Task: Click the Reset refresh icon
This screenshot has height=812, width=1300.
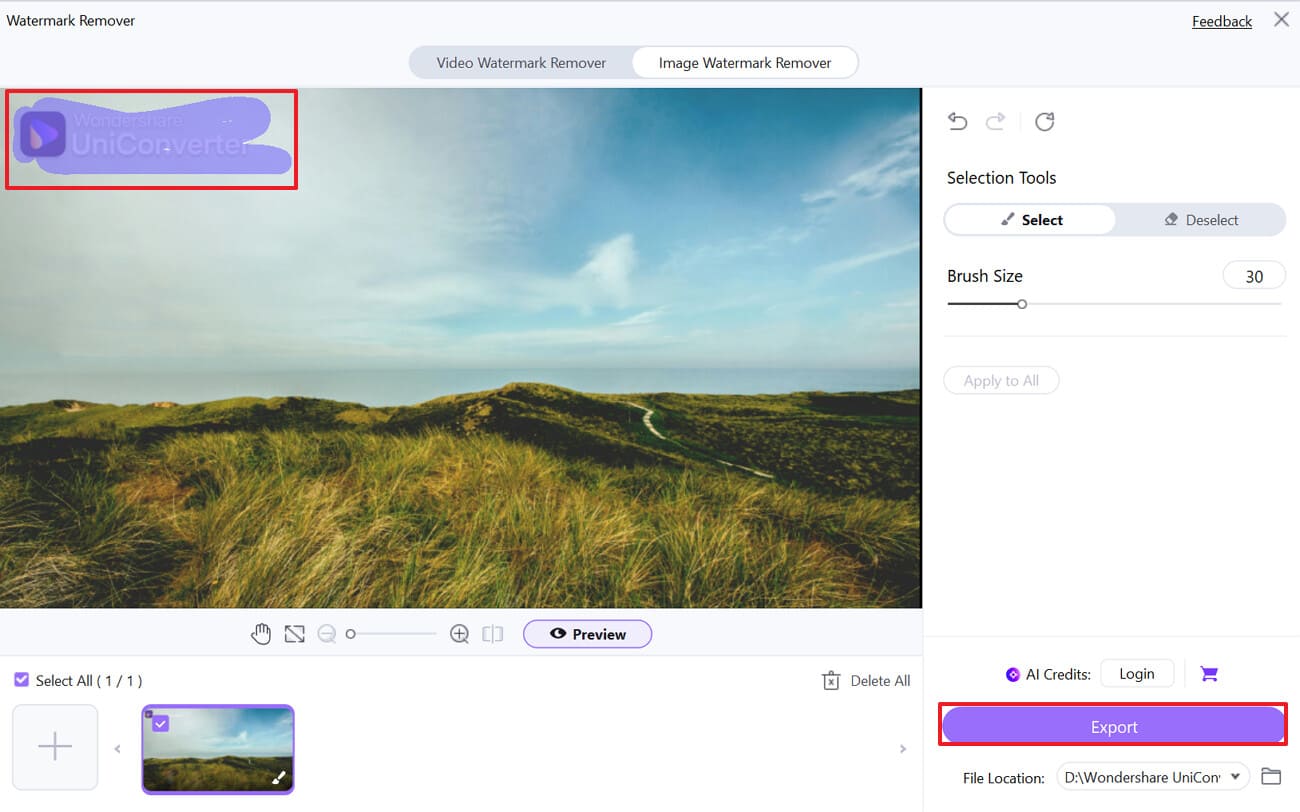Action: click(1044, 121)
